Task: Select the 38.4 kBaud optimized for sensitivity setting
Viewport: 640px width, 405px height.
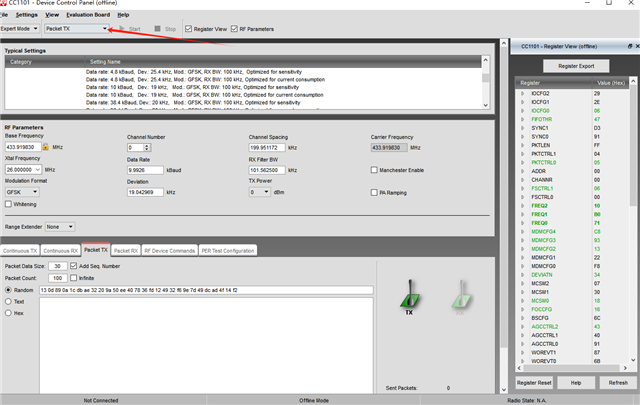Action: pos(193,102)
